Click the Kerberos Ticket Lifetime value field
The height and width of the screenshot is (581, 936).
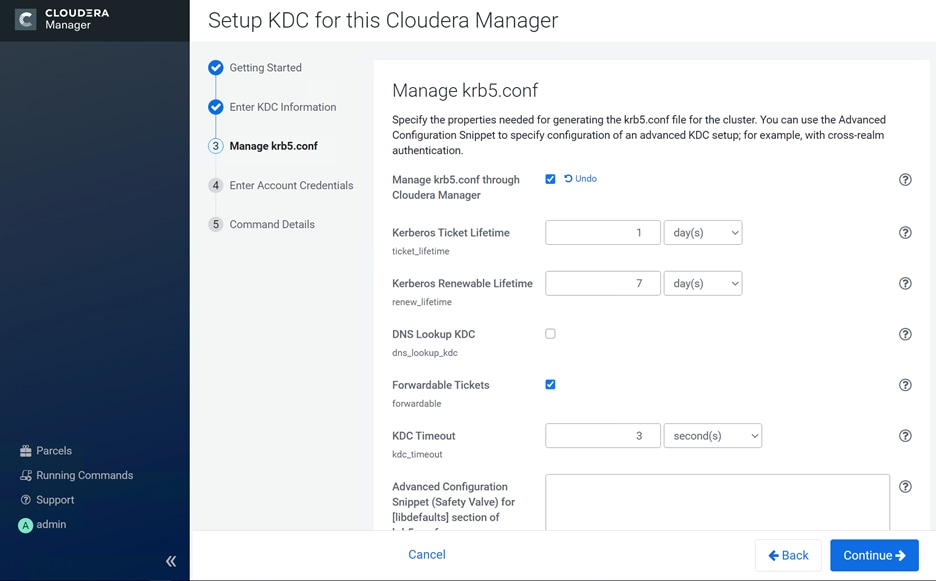(x=602, y=232)
